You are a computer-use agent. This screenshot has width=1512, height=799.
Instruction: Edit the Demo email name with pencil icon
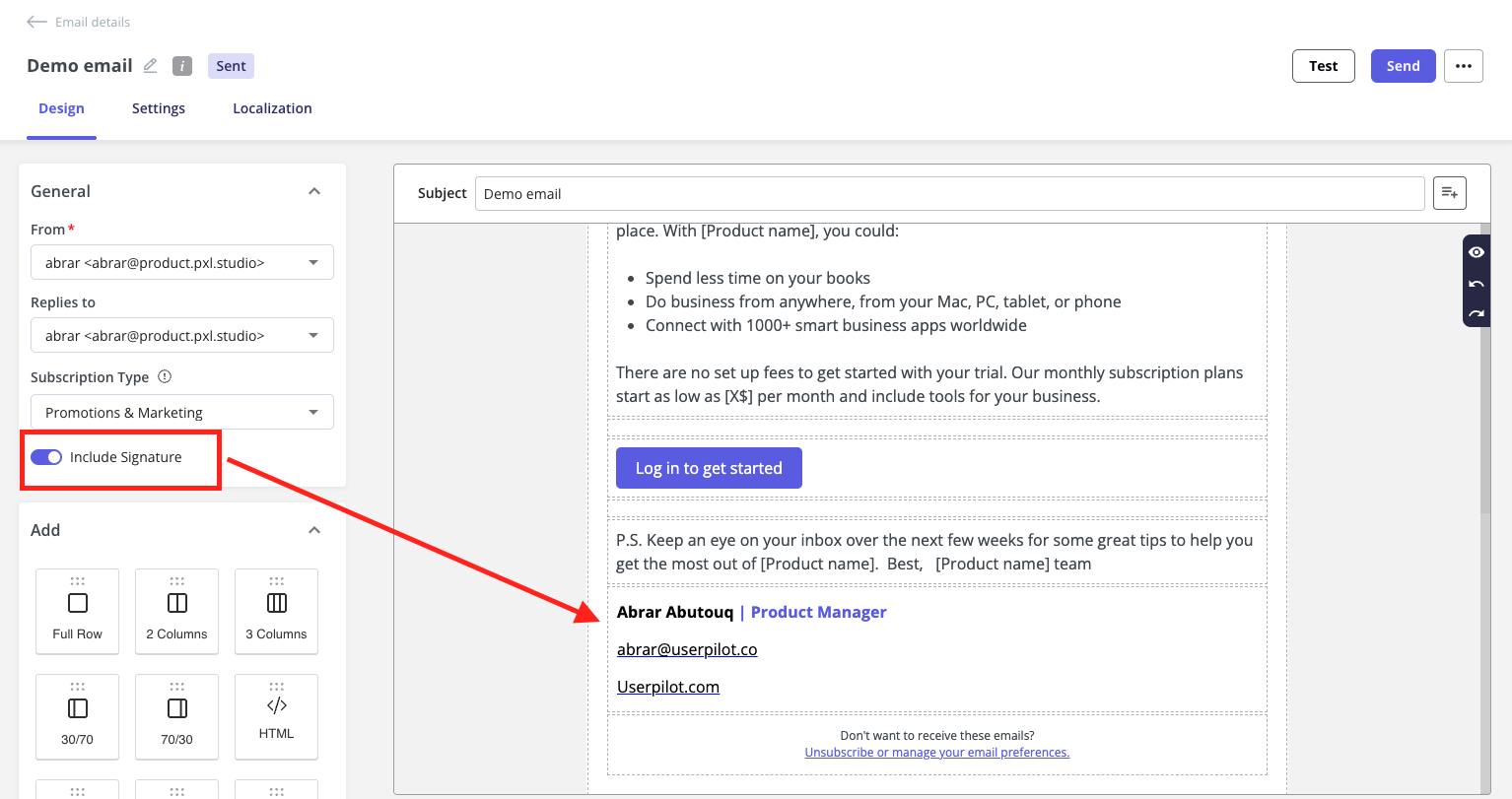pyautogui.click(x=151, y=66)
